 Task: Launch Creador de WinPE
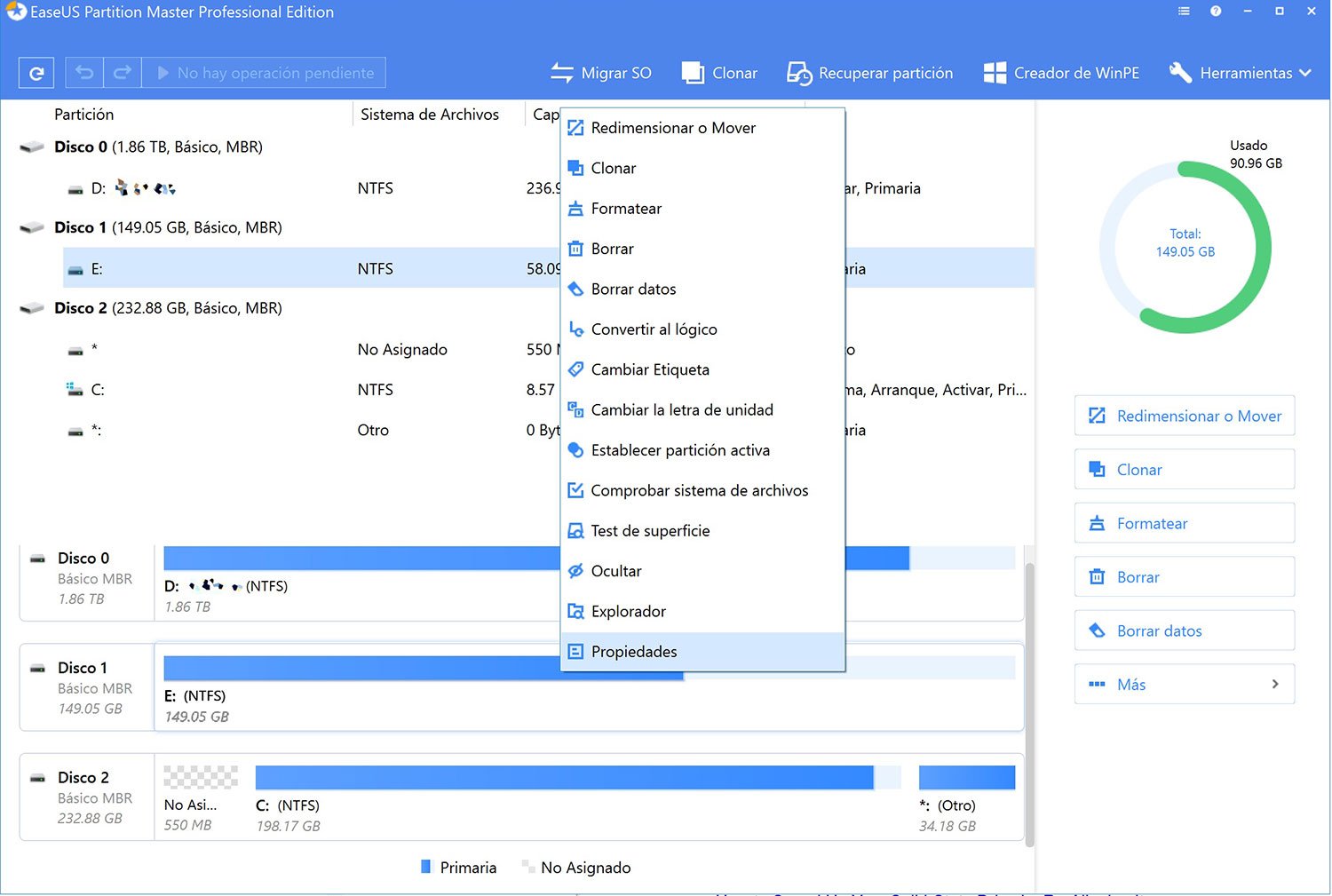pos(1061,74)
